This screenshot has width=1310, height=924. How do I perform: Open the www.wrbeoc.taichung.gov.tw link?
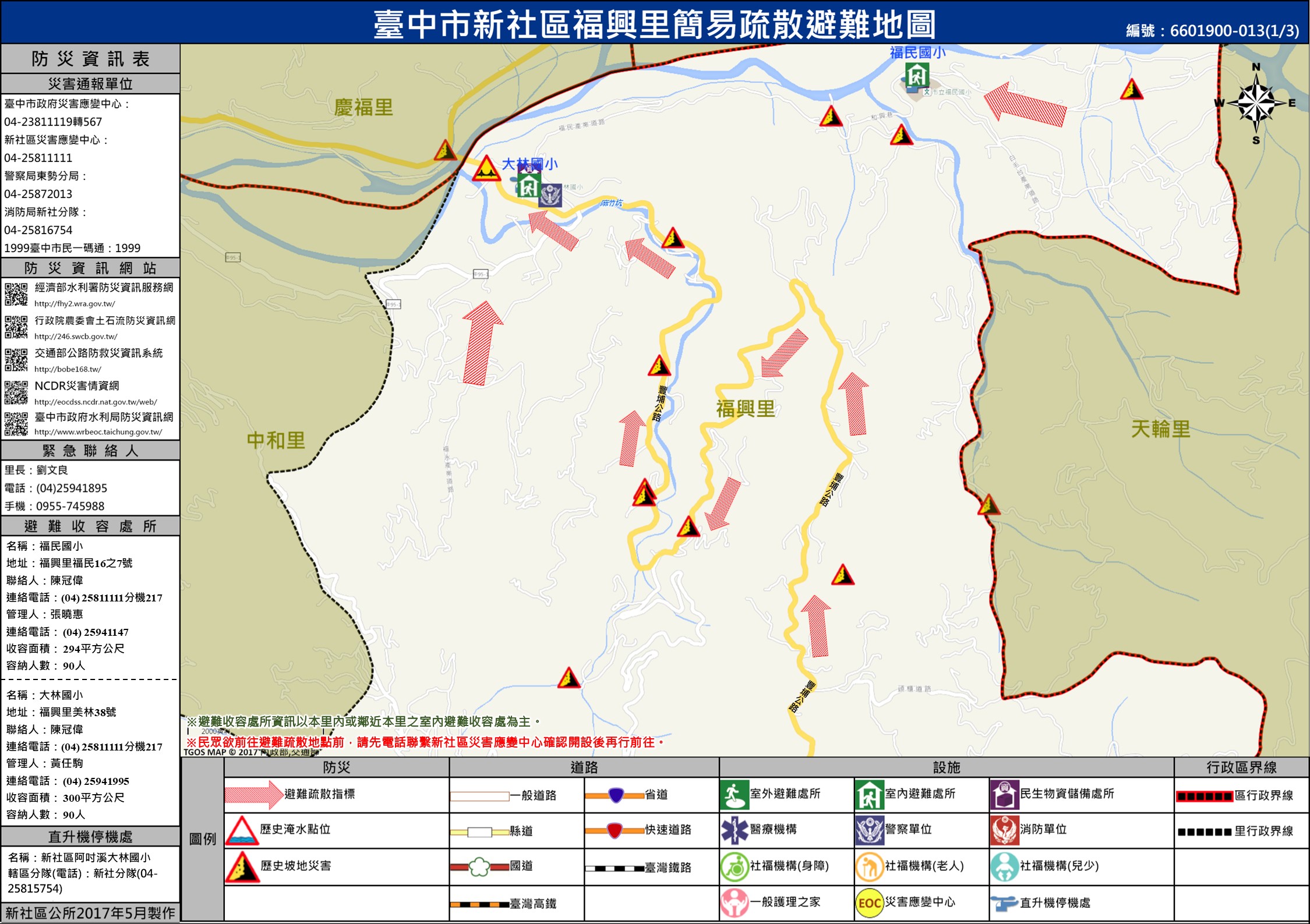[98, 432]
